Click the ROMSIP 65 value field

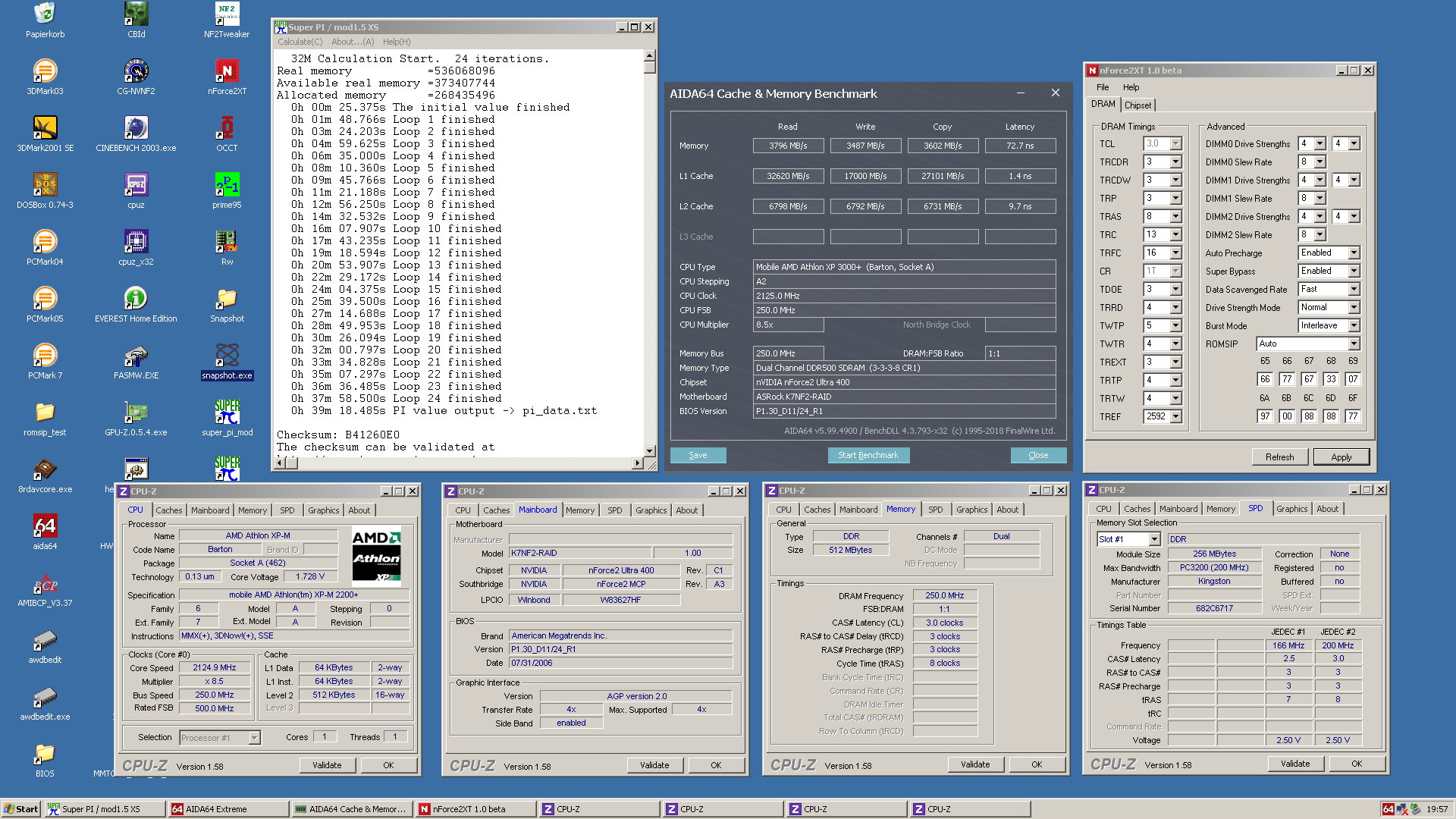click(1265, 378)
